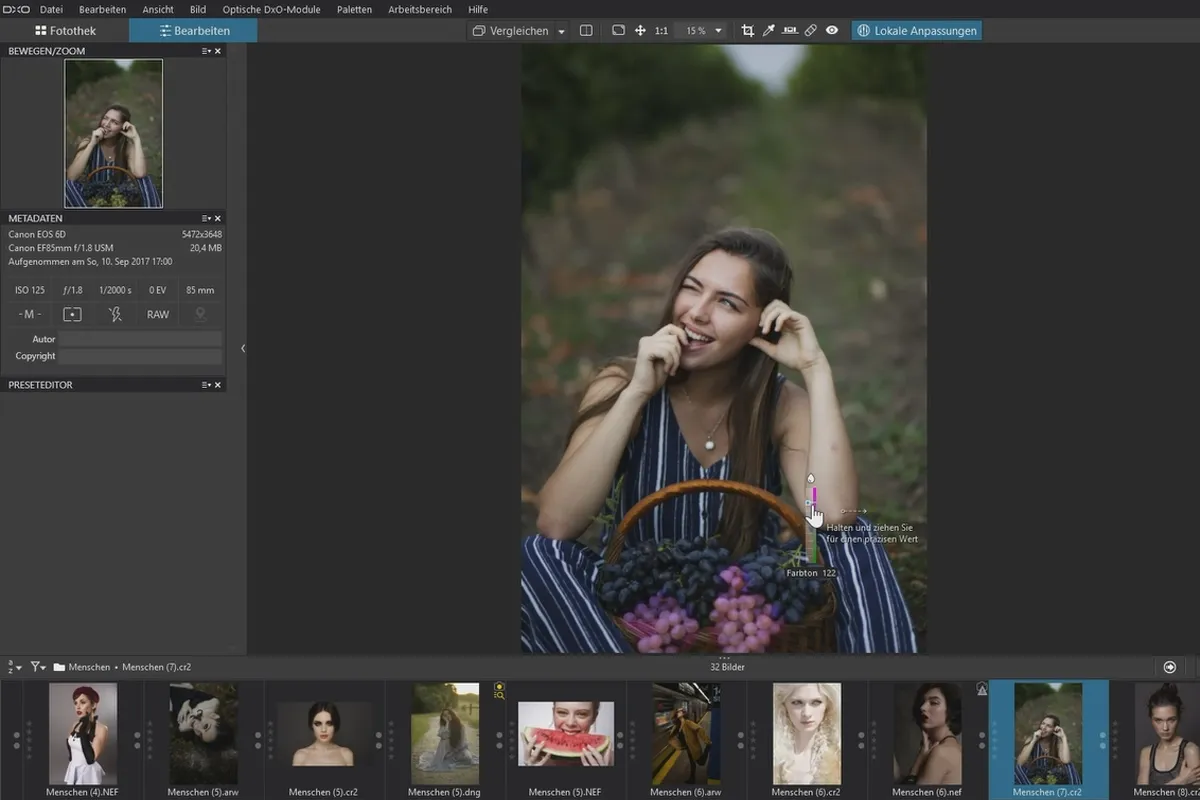Click the Menschen folder in the breadcrumb
Screen dimensions: 1200x800
[90, 667]
